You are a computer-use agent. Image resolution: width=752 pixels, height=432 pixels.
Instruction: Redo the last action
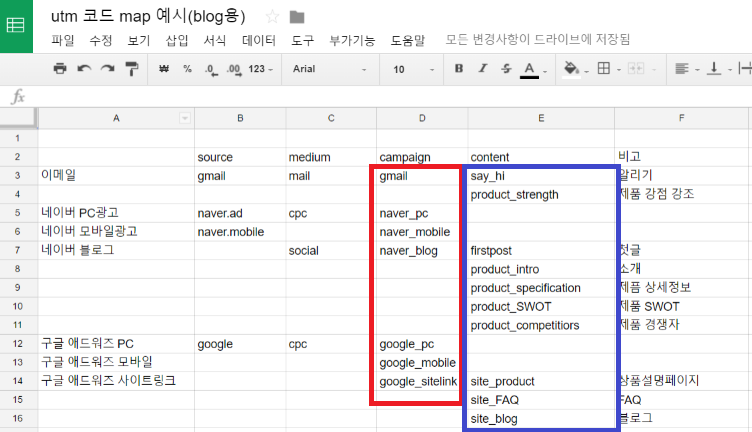[107, 69]
